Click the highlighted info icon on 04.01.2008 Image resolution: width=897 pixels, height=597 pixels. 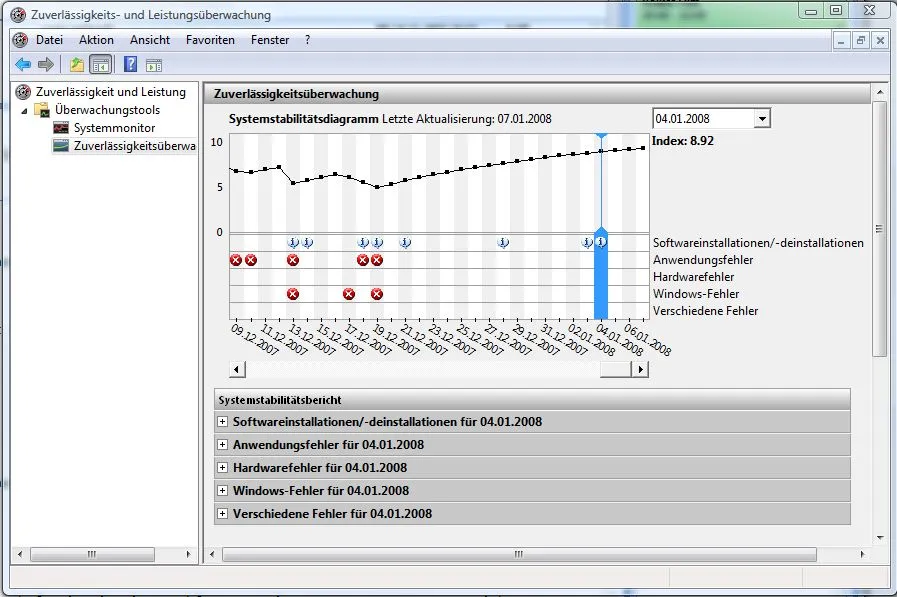point(601,242)
